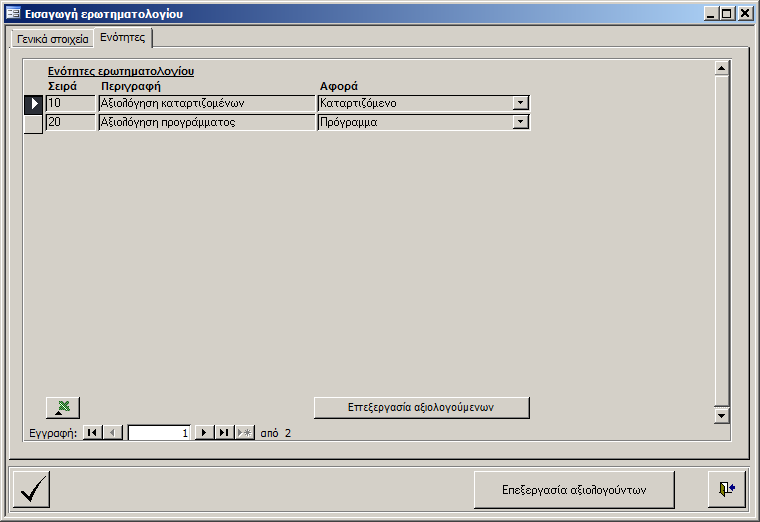
Task: Click the Αξιολόγηση προγράμματος description field
Action: 206,123
